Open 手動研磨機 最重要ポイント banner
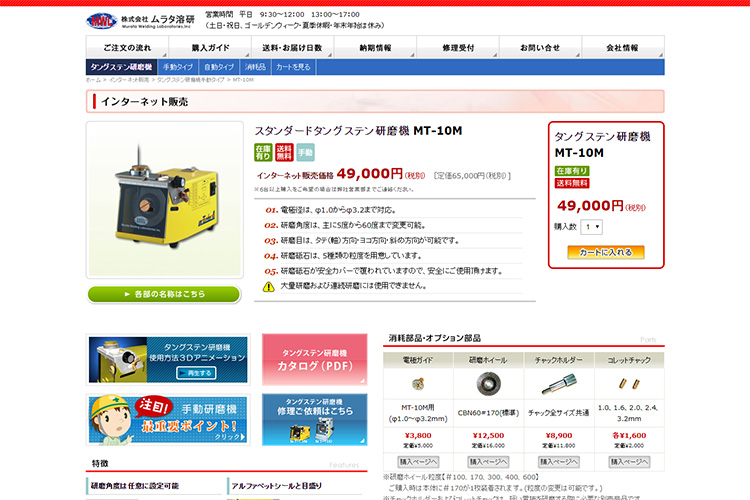Viewport: 750px width, 500px height. pos(168,420)
